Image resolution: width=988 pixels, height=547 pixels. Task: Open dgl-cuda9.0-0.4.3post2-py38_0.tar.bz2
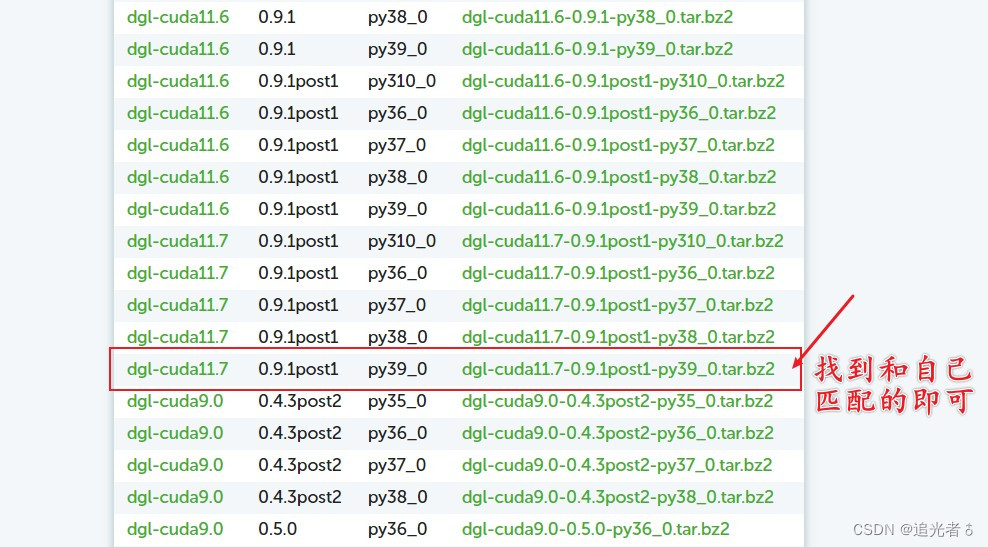coord(618,497)
